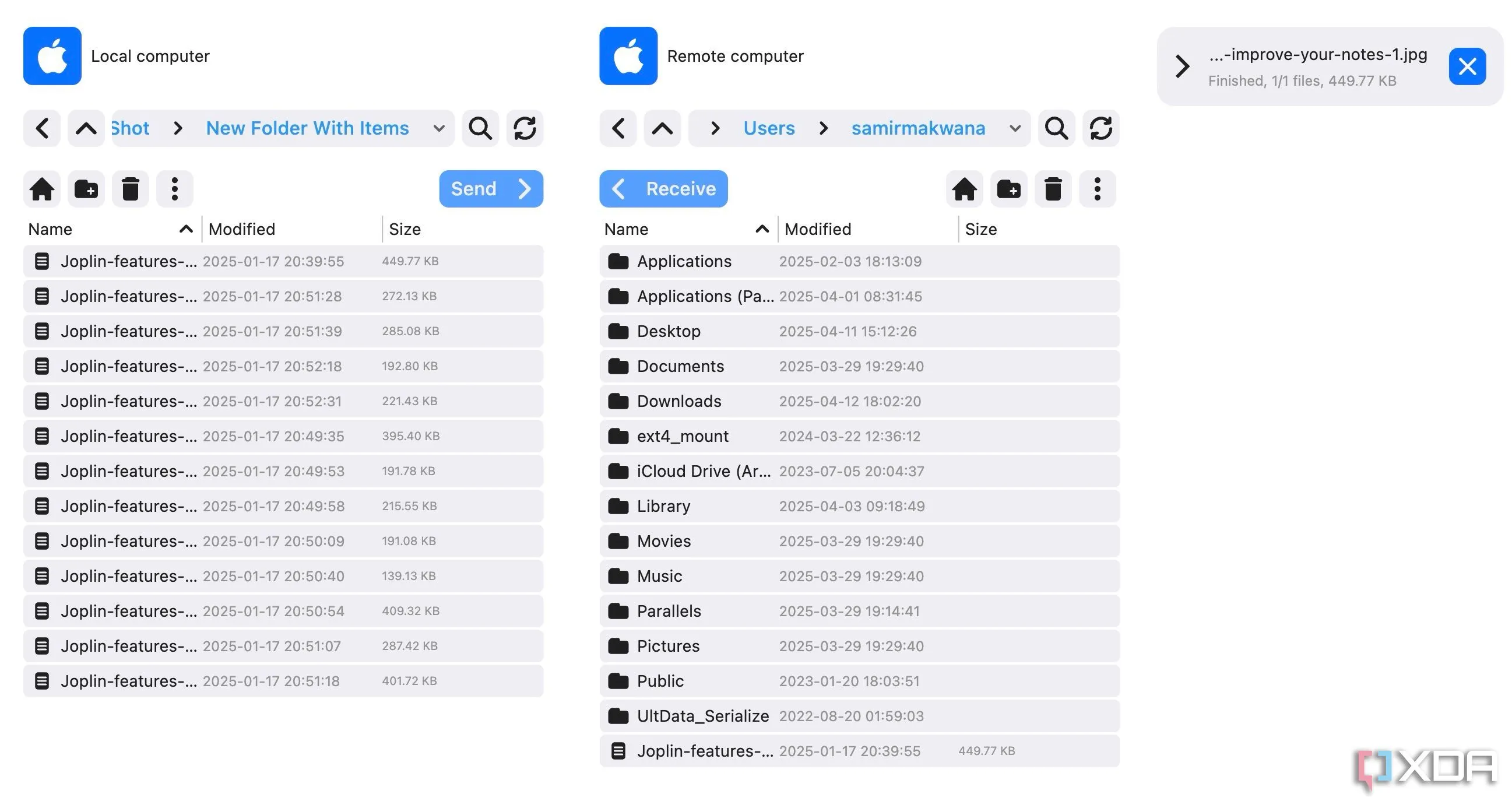Click truncated 'Shot' breadcrumb in Local path
This screenshot has height=808, width=1512.
pos(131,128)
